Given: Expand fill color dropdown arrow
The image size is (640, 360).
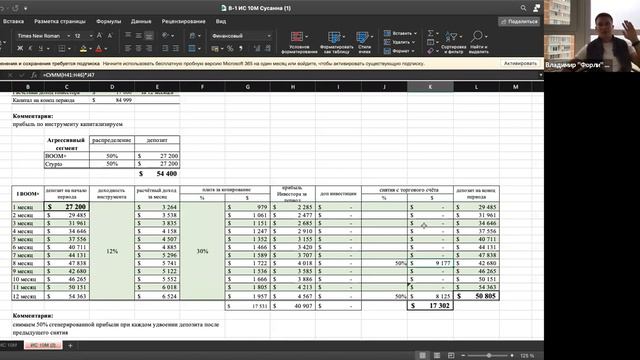Looking at the screenshot, I should [91, 49].
